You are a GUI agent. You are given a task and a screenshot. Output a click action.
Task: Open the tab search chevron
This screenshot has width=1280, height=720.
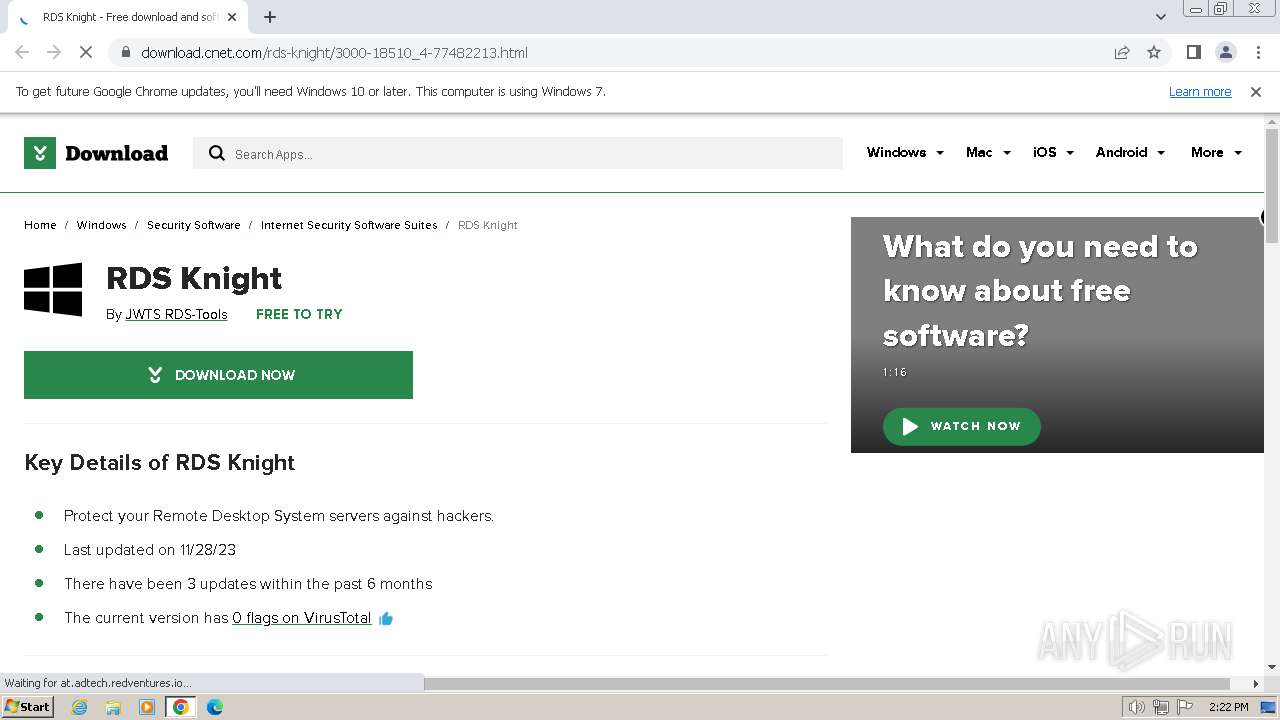pyautogui.click(x=1160, y=17)
